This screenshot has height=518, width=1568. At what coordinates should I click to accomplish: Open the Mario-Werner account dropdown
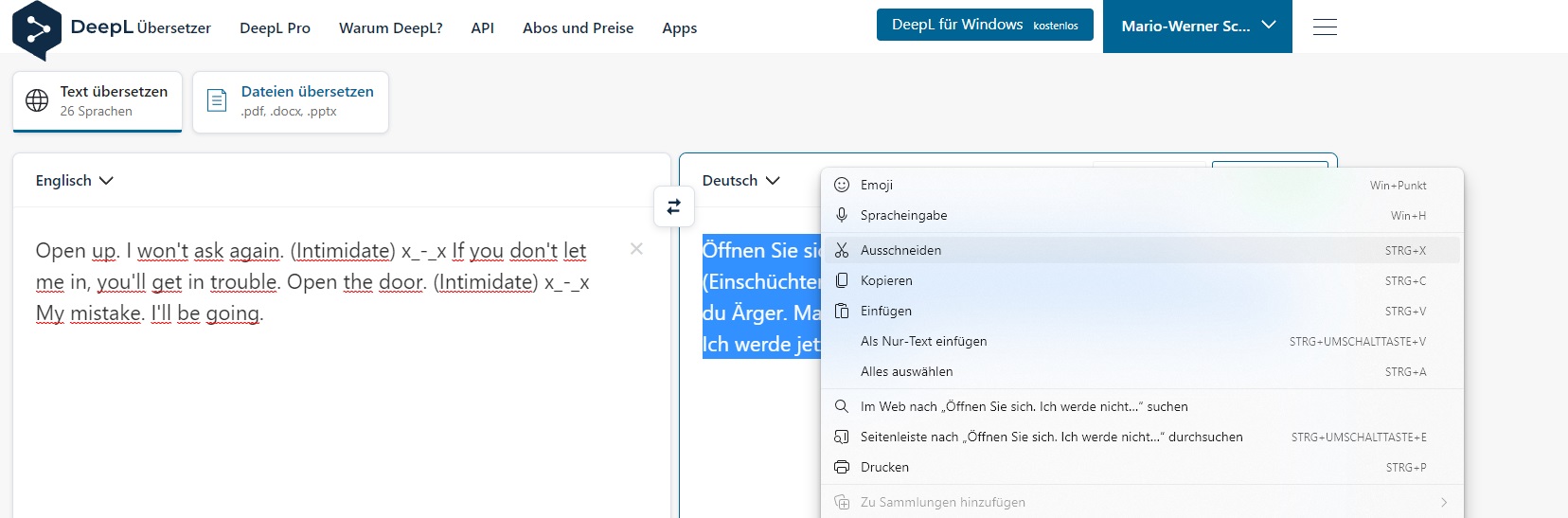1197,27
